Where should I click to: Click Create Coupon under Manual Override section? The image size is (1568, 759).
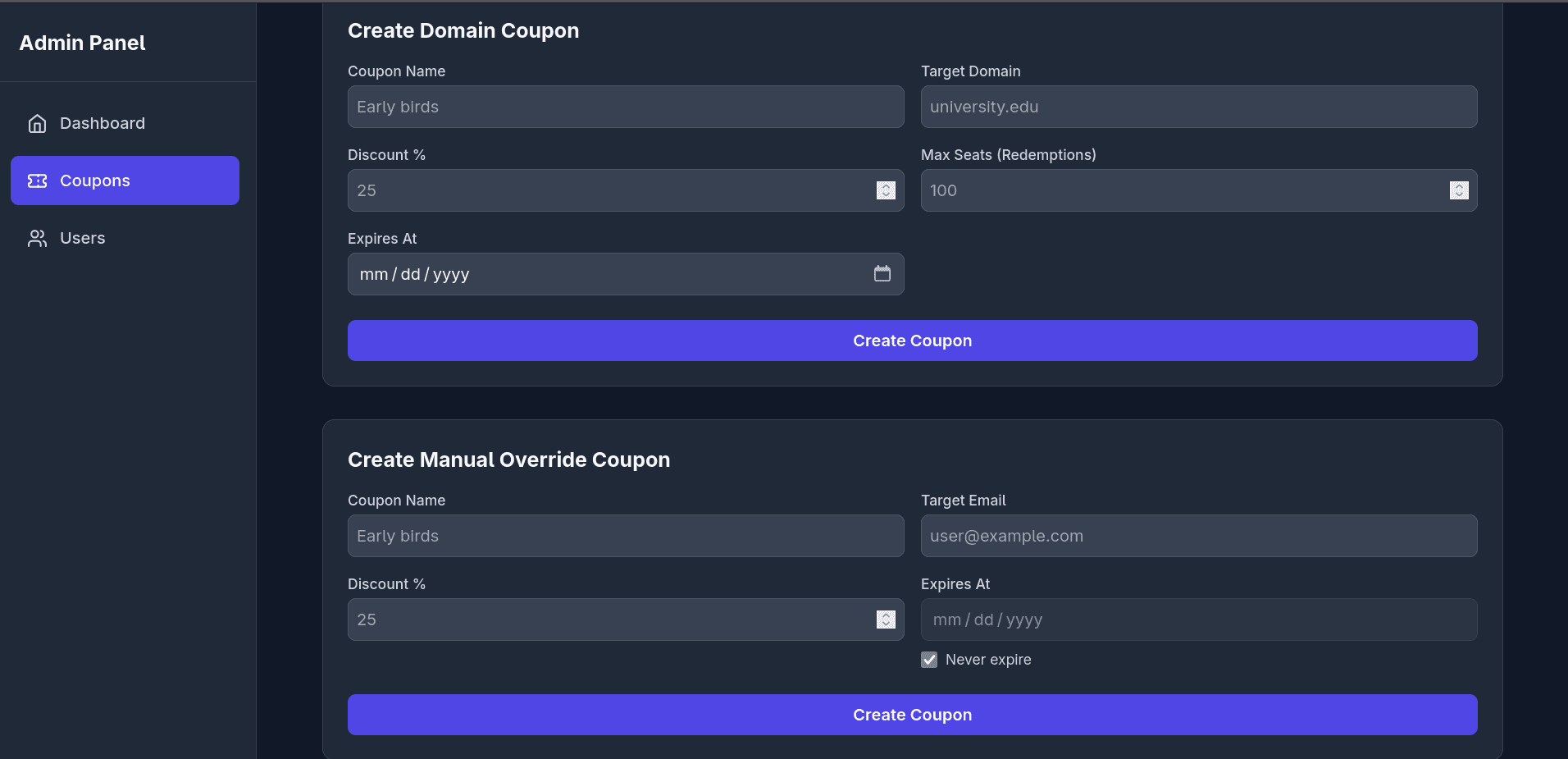coord(912,714)
